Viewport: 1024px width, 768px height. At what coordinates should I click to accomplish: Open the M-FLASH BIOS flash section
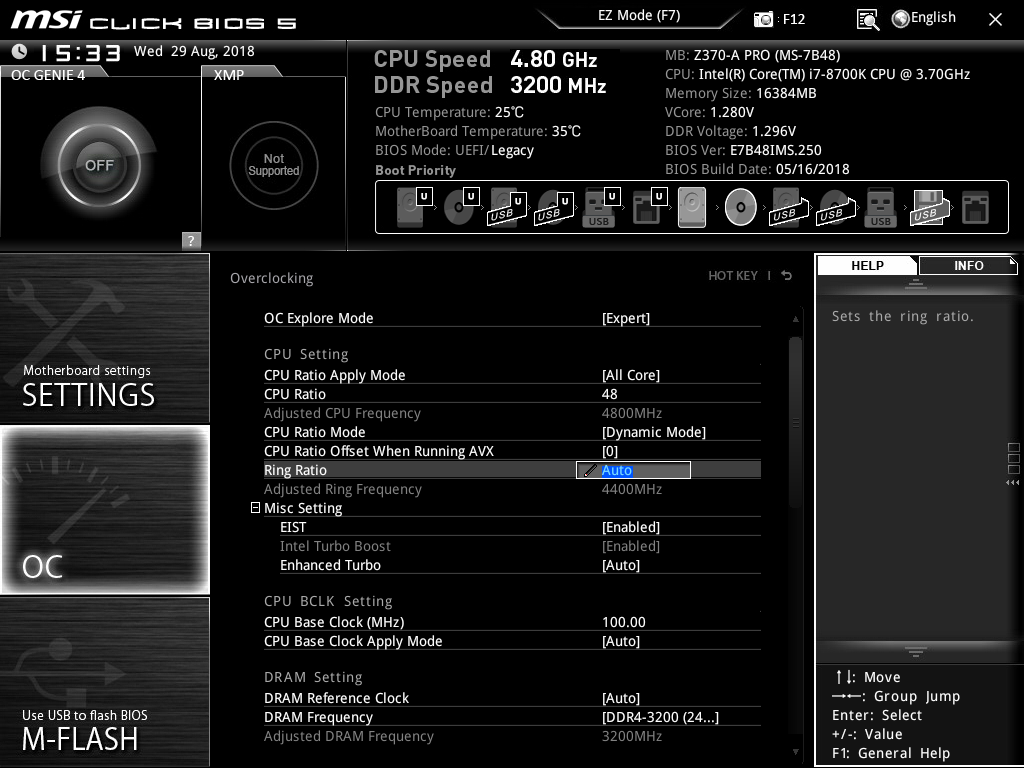click(x=104, y=682)
